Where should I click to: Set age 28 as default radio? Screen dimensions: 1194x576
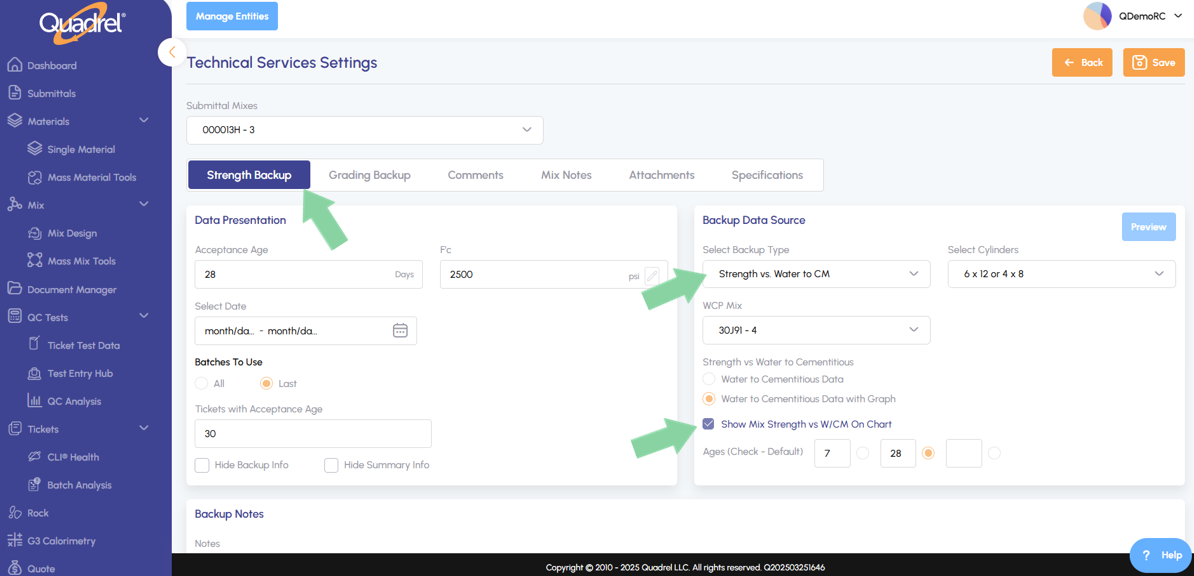coord(927,453)
